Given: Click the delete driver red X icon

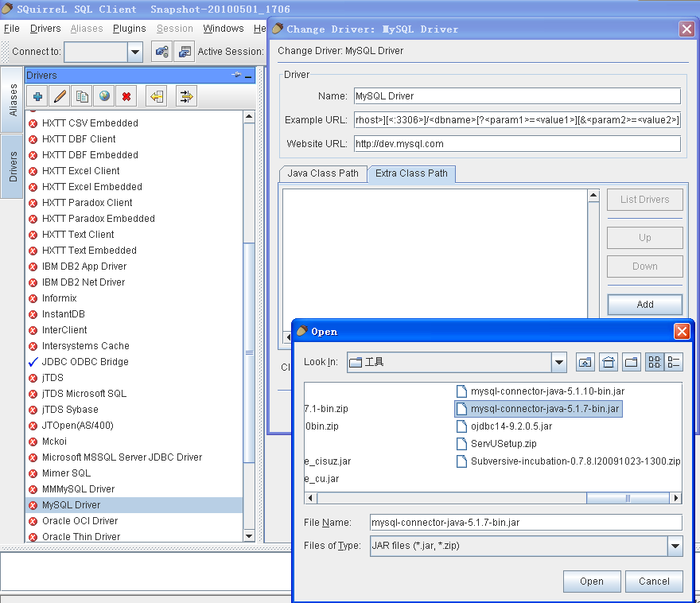Looking at the screenshot, I should point(126,96).
